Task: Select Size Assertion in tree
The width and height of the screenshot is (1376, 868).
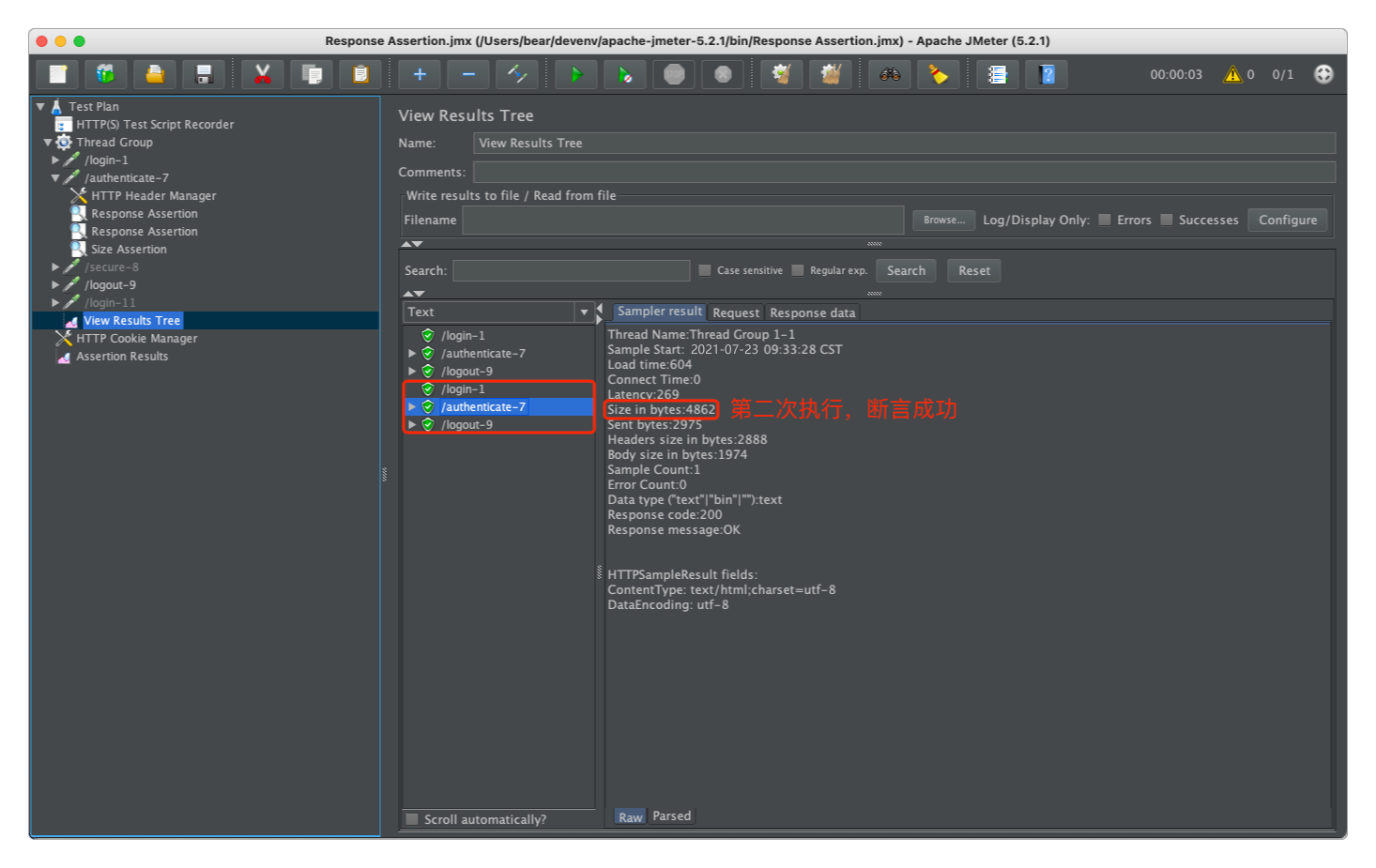Action: pyautogui.click(x=129, y=249)
